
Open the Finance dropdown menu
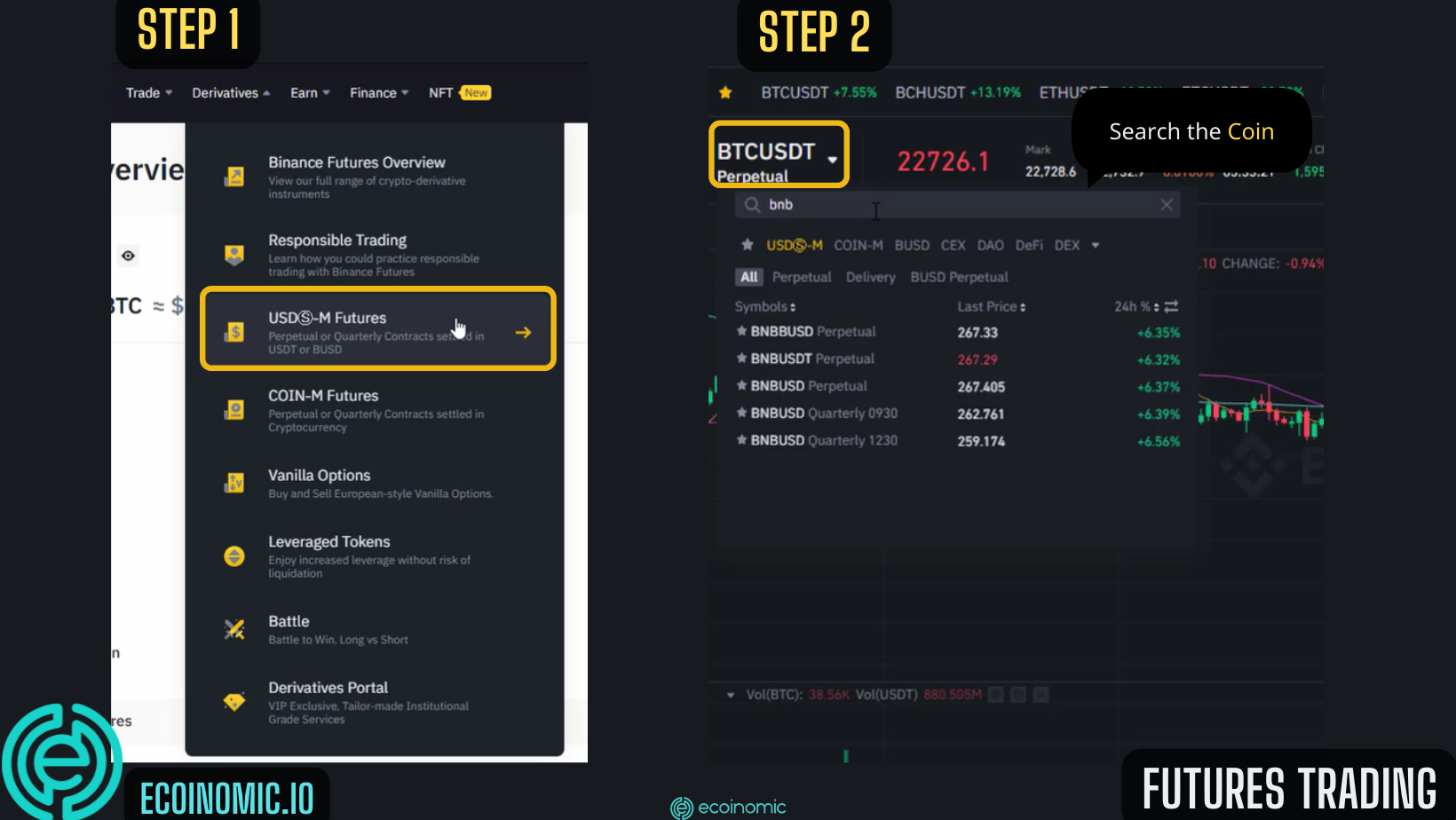[379, 93]
